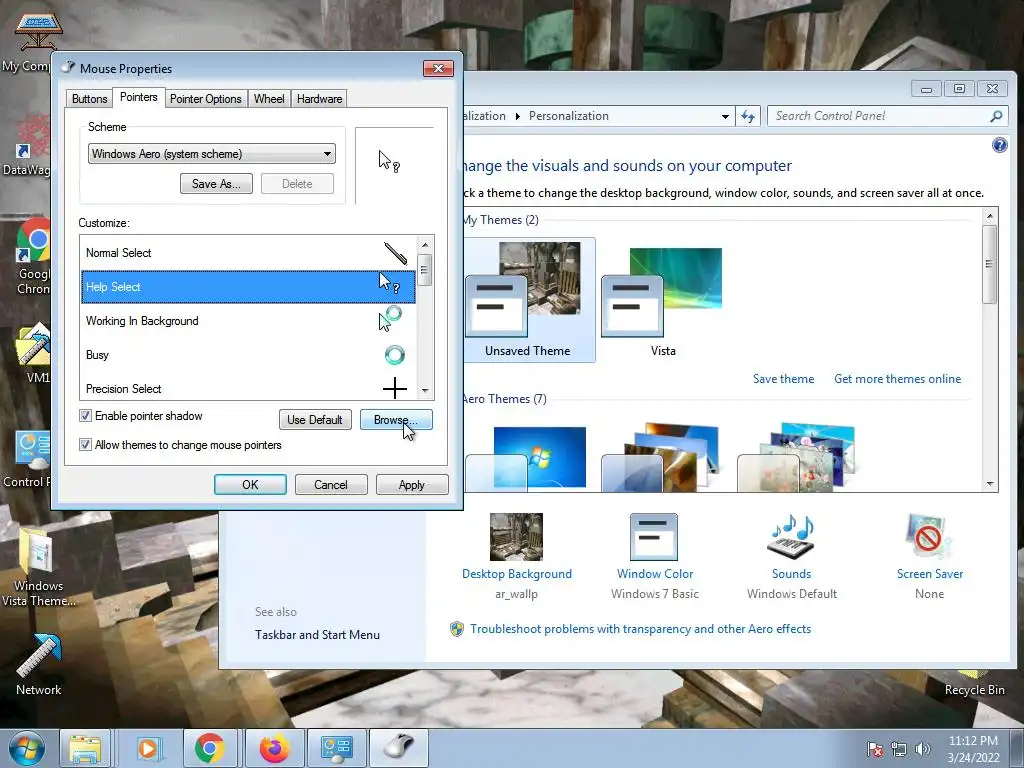This screenshot has height=768, width=1024.
Task: Click the refresh button next to the address bar
Action: [x=748, y=116]
